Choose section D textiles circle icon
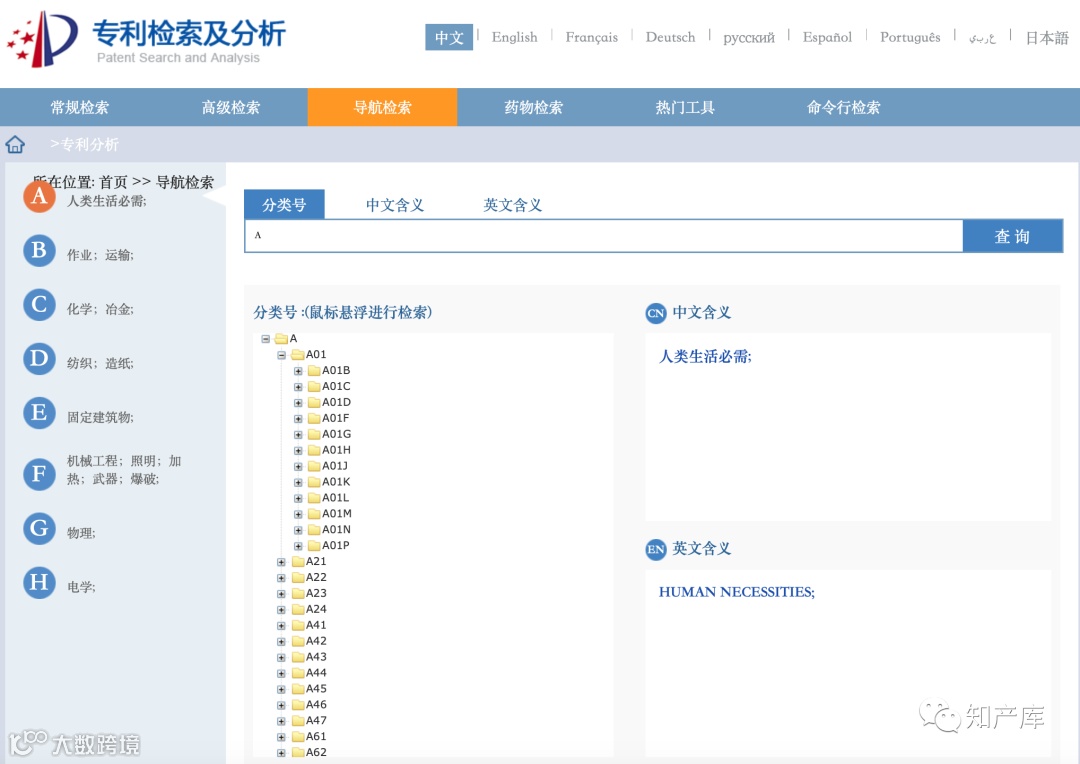Image resolution: width=1080 pixels, height=764 pixels. pos(39,359)
